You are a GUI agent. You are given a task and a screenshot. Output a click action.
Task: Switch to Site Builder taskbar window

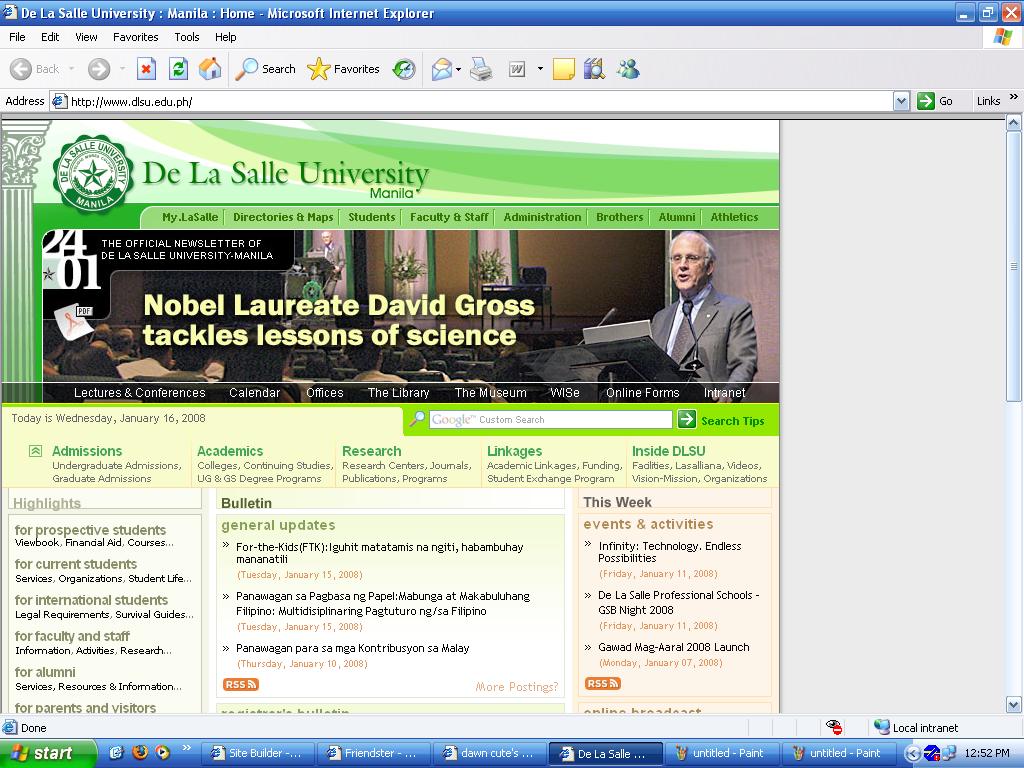pyautogui.click(x=259, y=753)
